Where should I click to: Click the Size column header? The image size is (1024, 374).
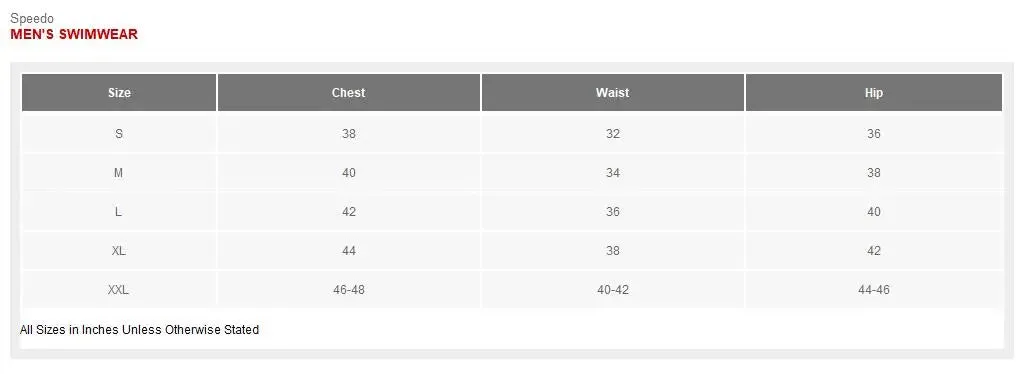(119, 93)
